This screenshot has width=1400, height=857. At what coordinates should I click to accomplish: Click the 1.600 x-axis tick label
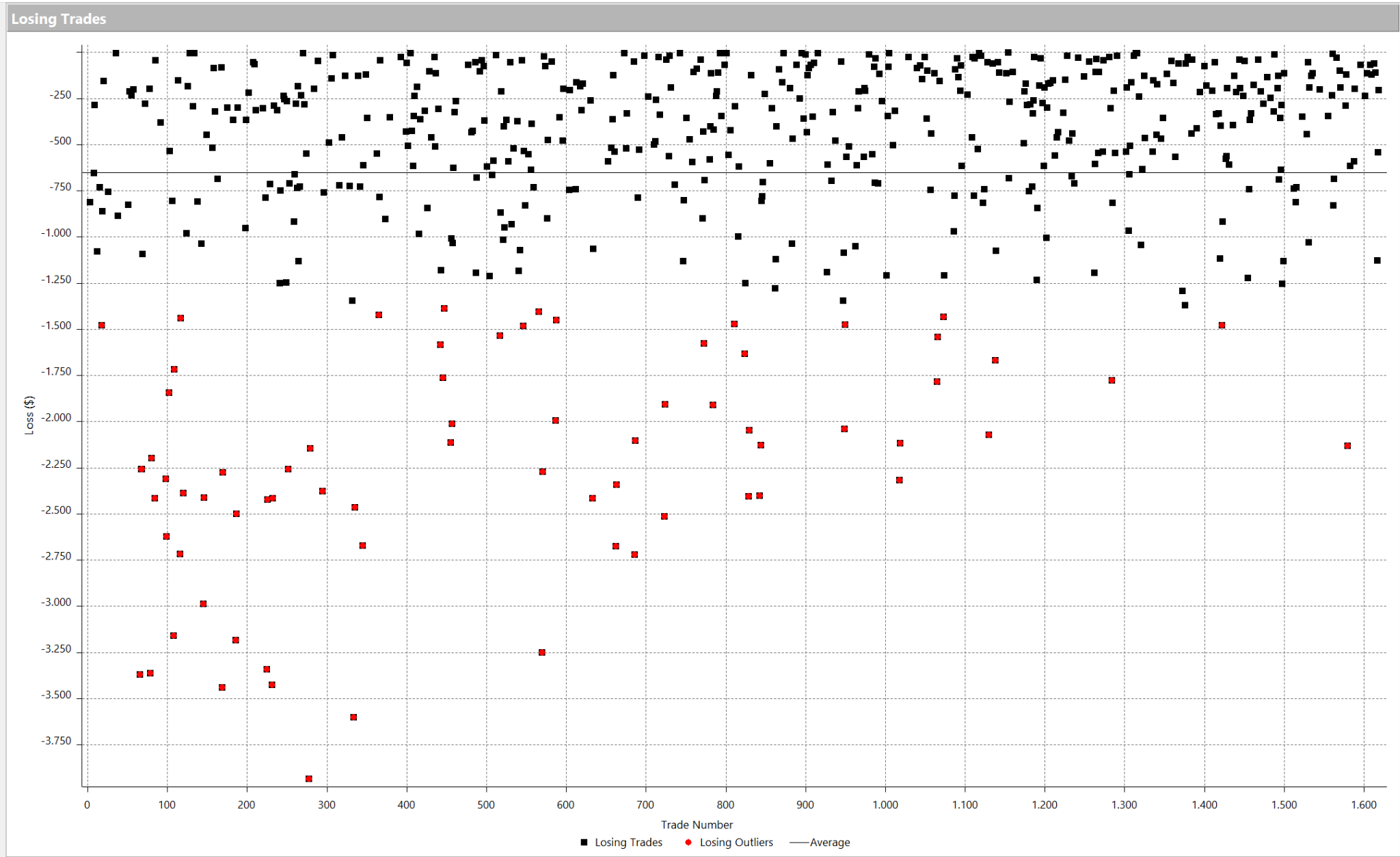[1364, 805]
